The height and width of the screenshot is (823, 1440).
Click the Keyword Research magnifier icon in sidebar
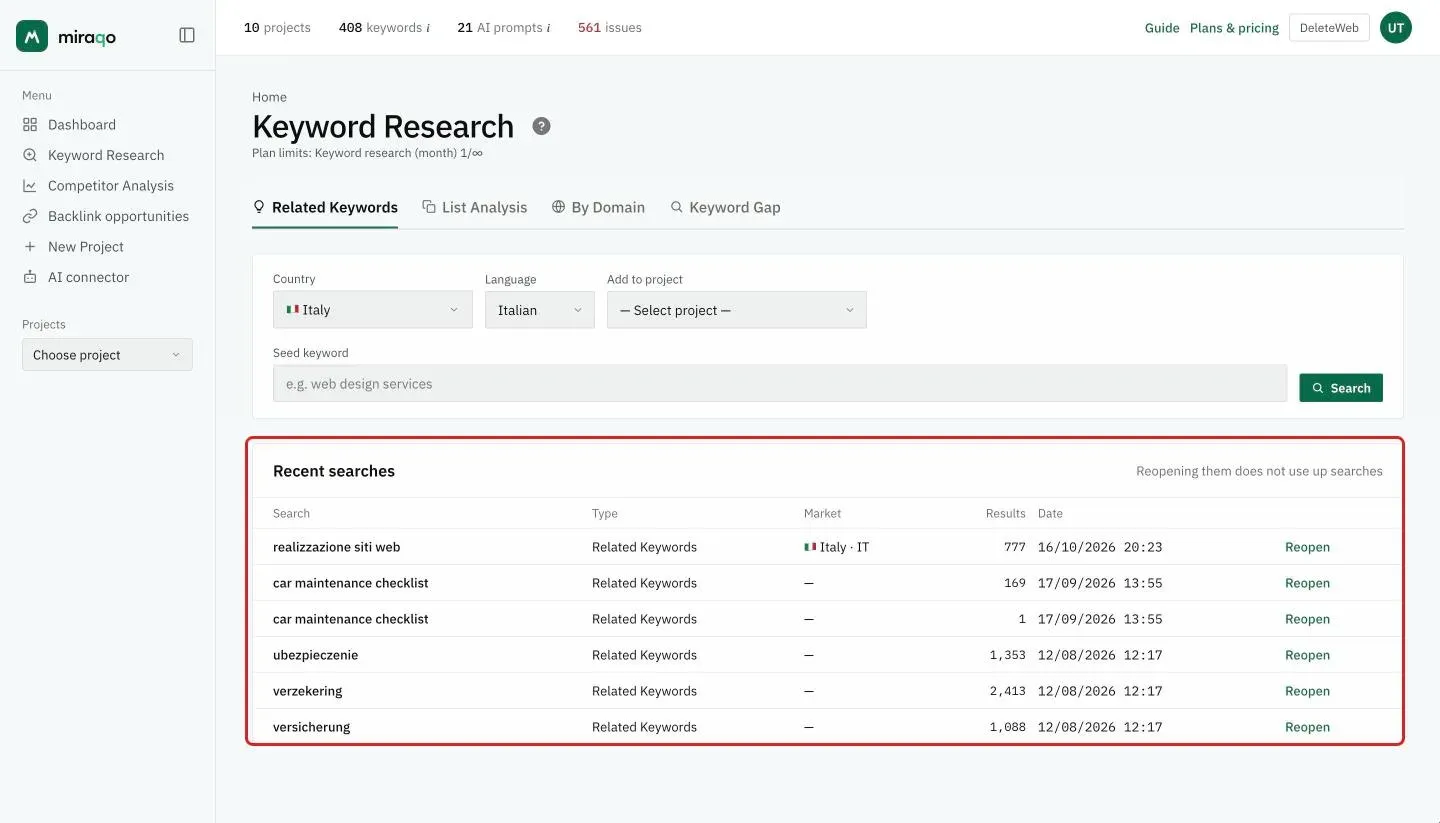(30, 155)
